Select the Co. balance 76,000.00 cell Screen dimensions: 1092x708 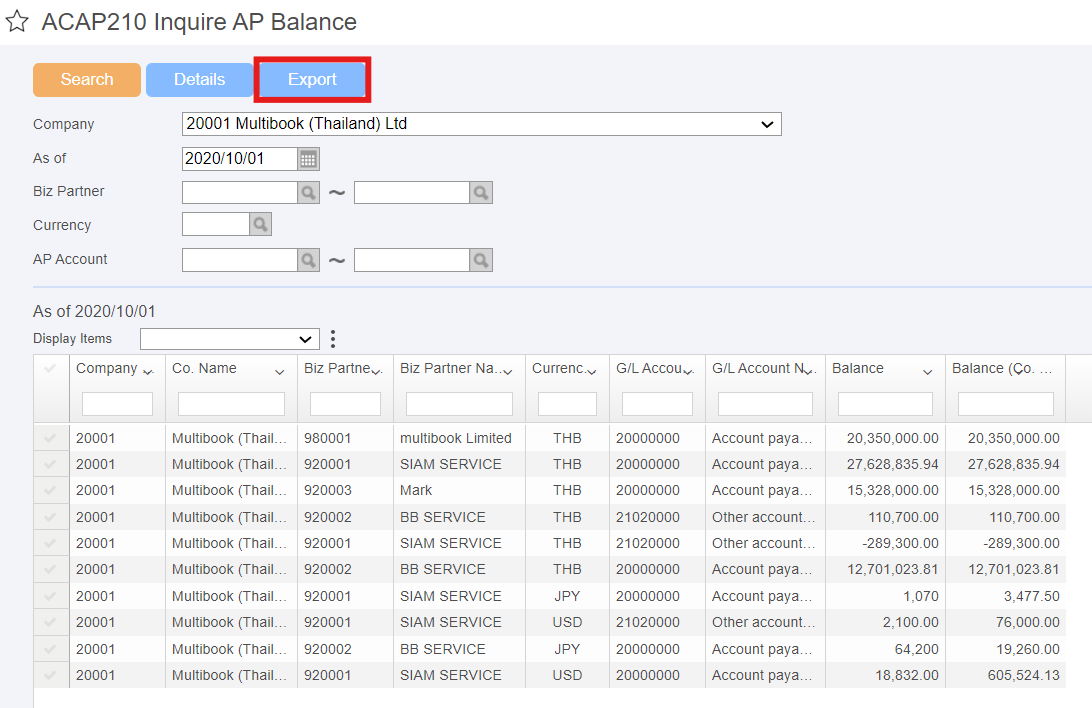pyautogui.click(x=1006, y=622)
